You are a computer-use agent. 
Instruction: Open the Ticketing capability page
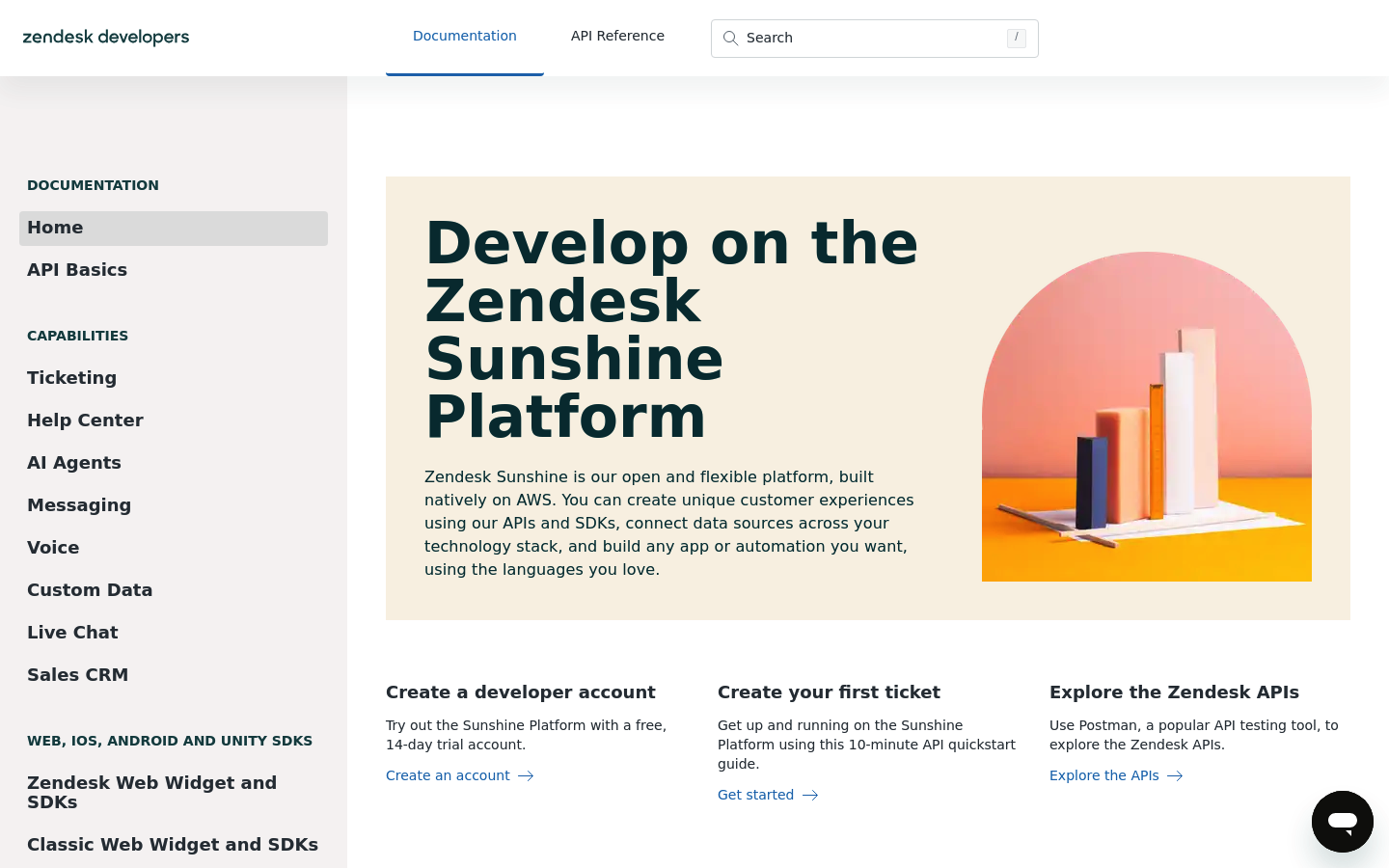pyautogui.click(x=71, y=378)
